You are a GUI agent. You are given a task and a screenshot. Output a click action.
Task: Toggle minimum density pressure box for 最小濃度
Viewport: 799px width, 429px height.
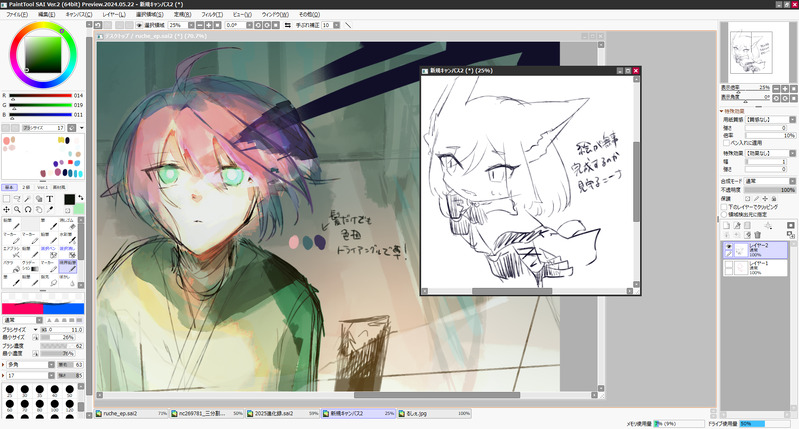click(x=36, y=353)
